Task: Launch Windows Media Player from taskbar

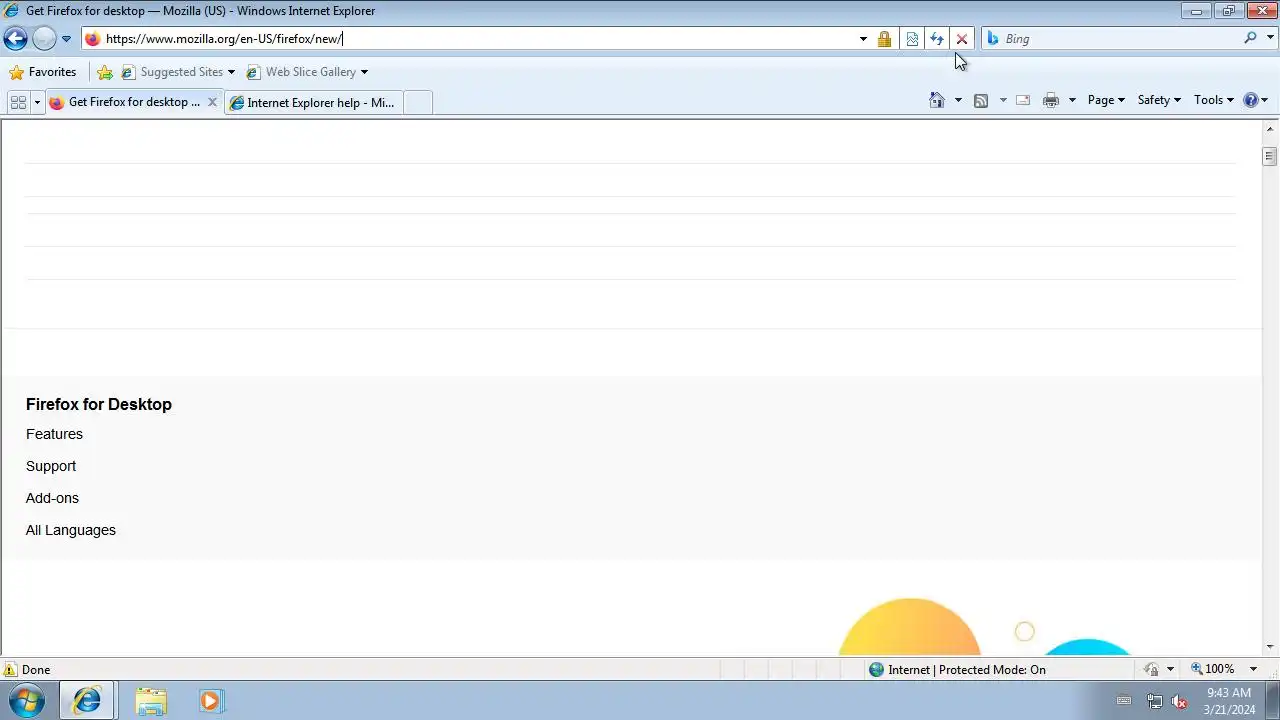Action: pyautogui.click(x=210, y=701)
